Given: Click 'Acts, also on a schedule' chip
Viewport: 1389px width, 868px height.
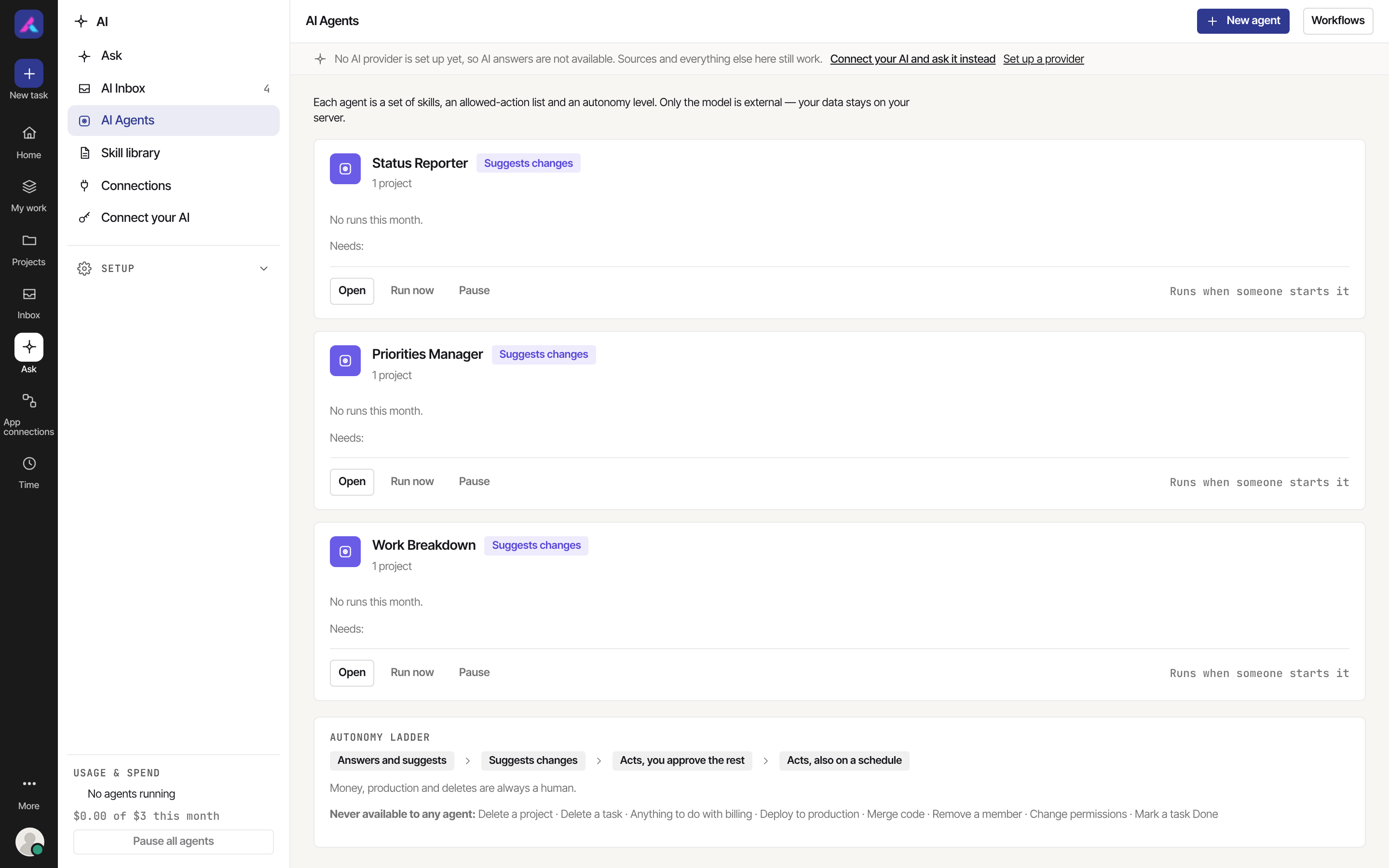Looking at the screenshot, I should 844,760.
